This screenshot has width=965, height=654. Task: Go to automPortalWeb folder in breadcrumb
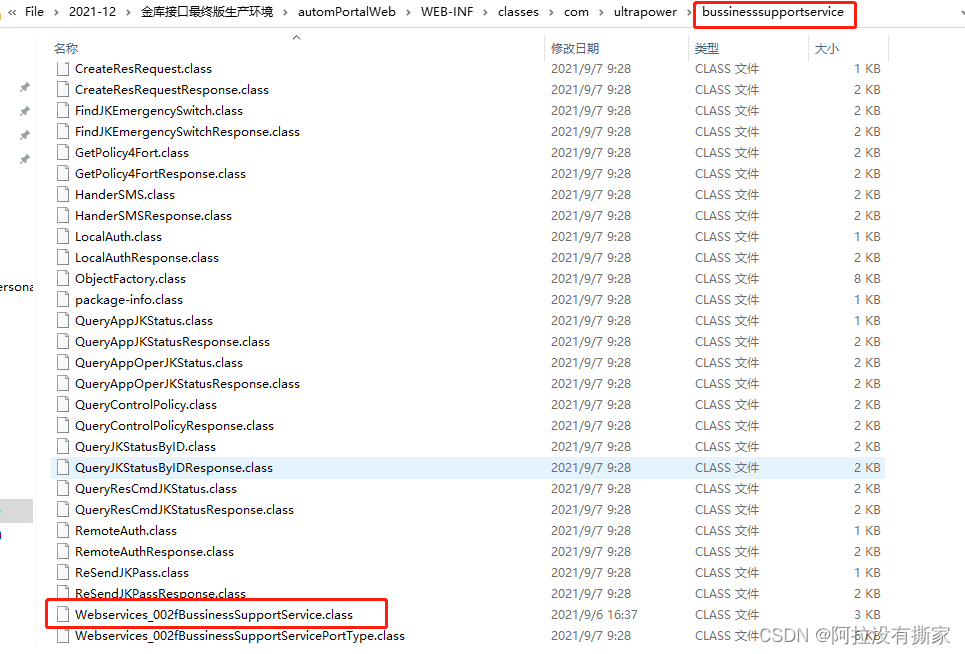click(x=347, y=12)
